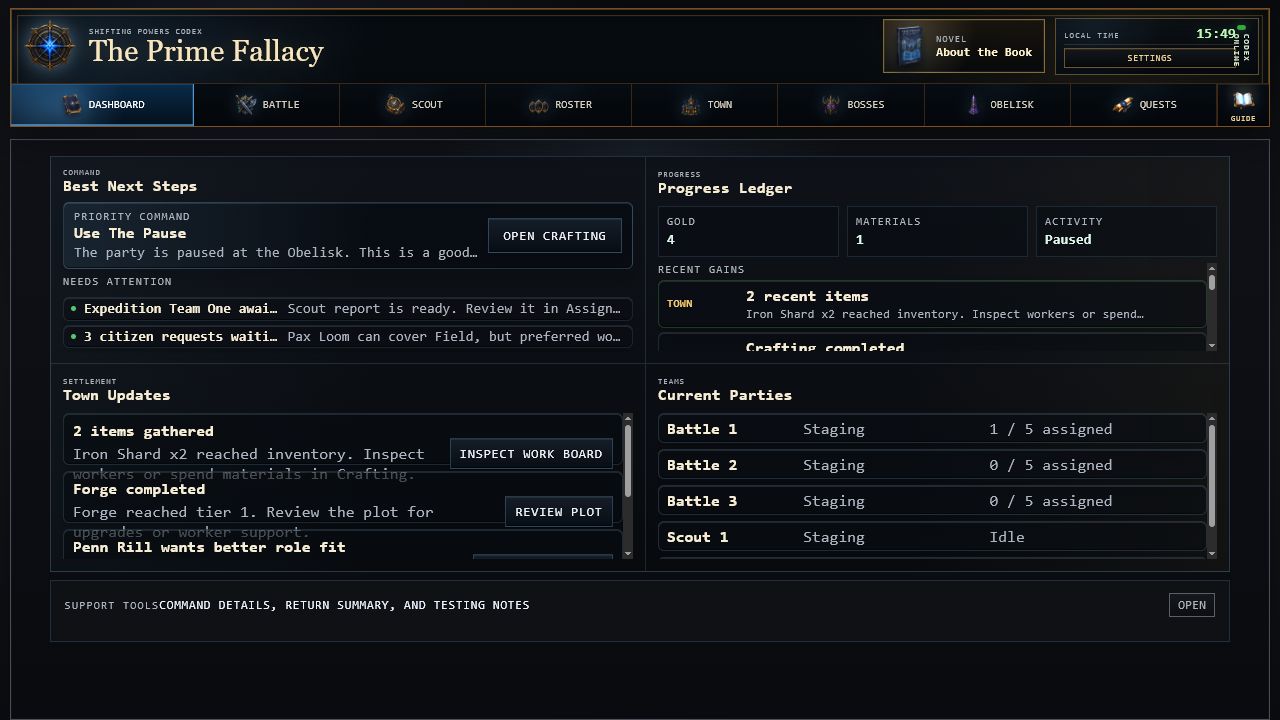Open the Guide book icon
This screenshot has width=1280, height=720.
click(1243, 100)
